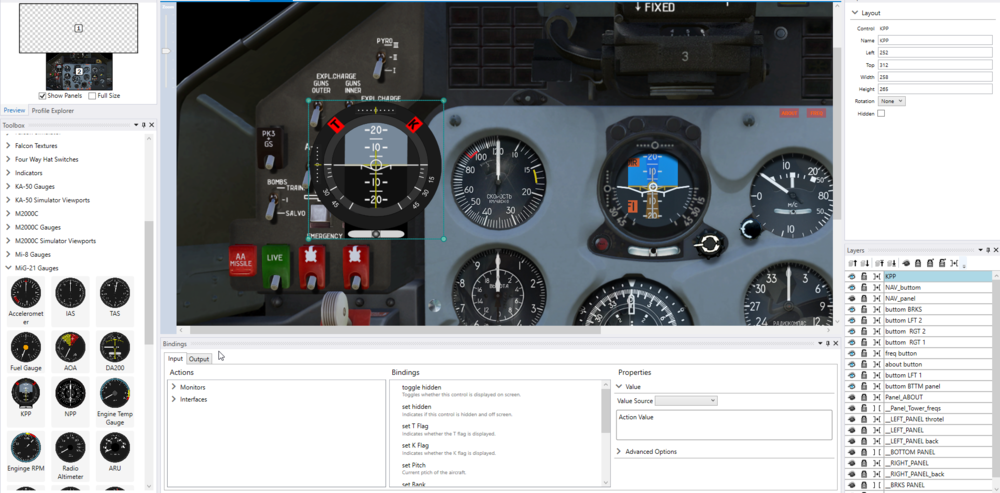1000x493 pixels.
Task: Open the Value Source dropdown
Action: [x=686, y=401]
